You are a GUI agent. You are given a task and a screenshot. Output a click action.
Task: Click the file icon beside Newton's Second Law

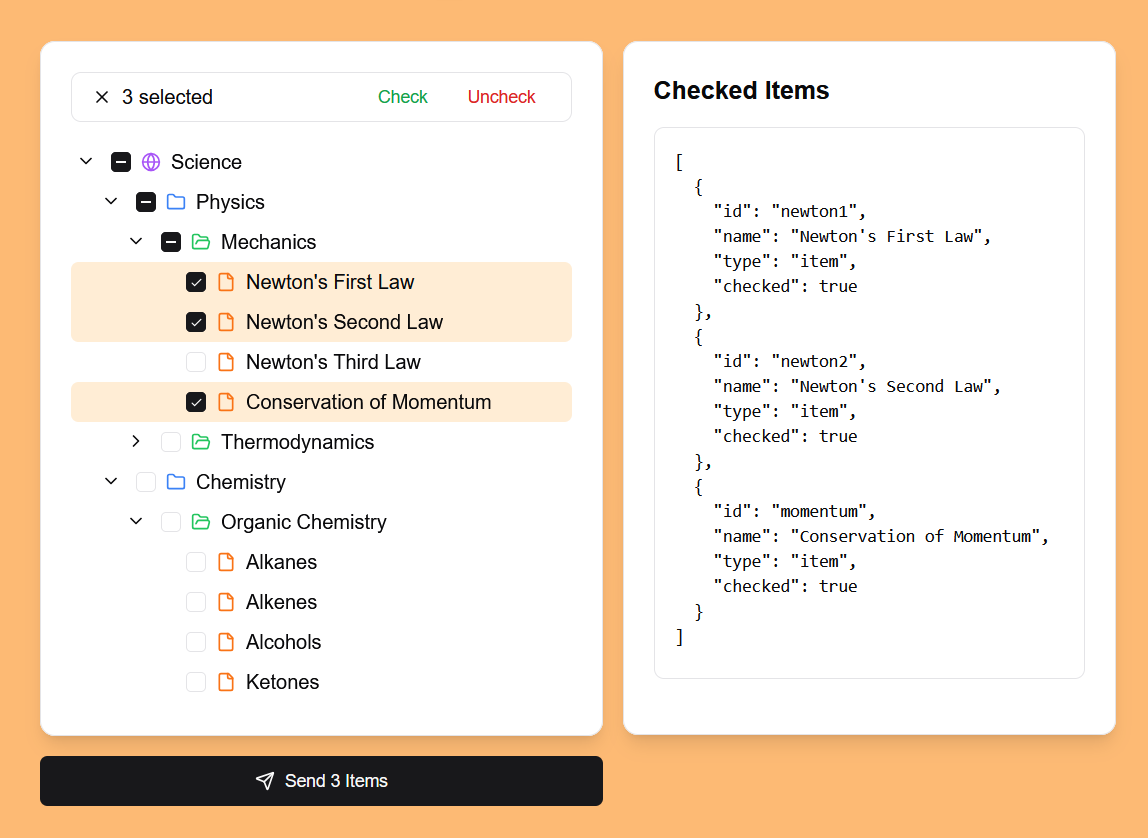pos(226,322)
